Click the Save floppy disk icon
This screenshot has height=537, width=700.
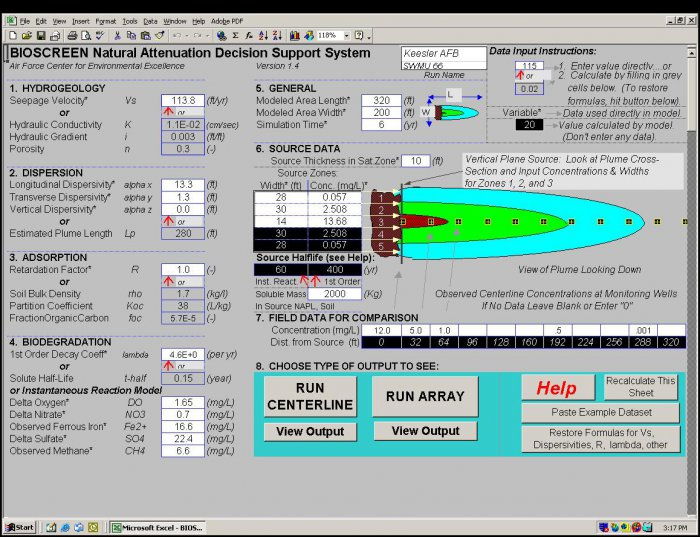click(x=41, y=36)
